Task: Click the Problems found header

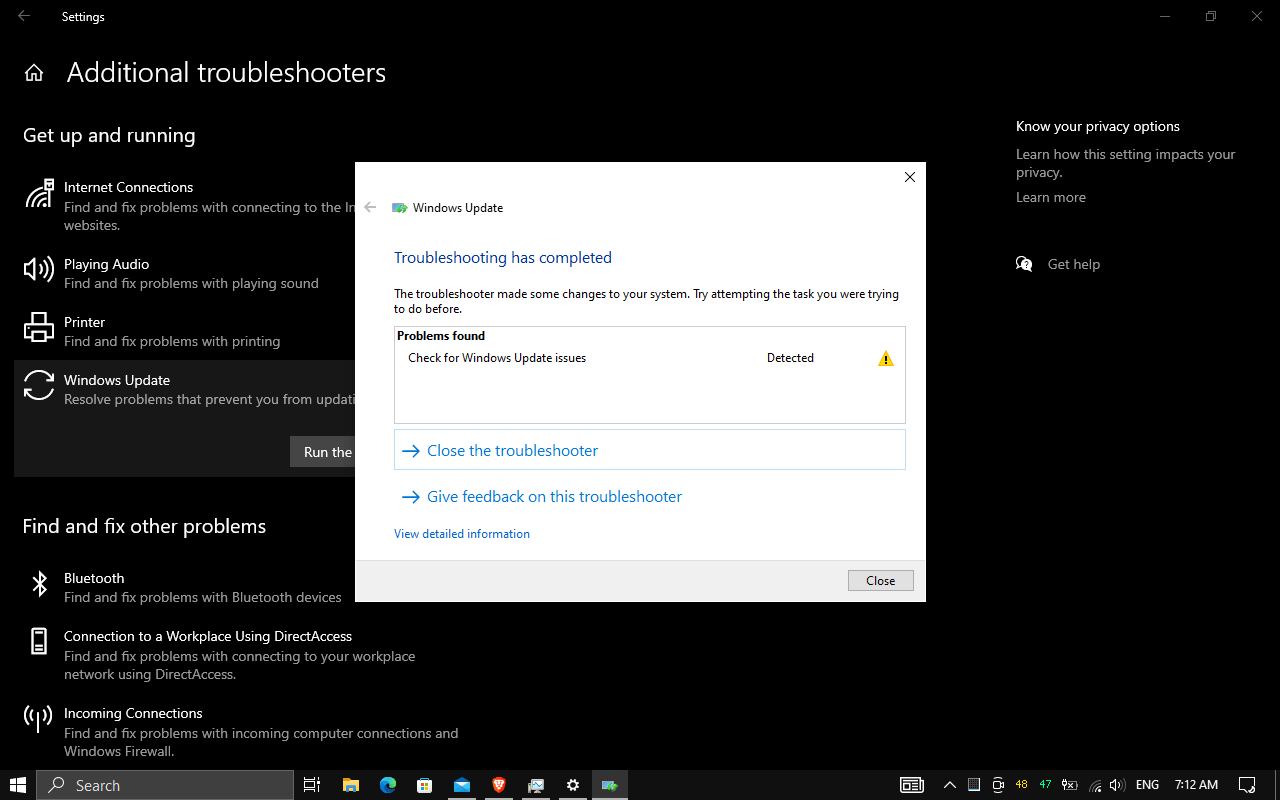Action: 441,336
